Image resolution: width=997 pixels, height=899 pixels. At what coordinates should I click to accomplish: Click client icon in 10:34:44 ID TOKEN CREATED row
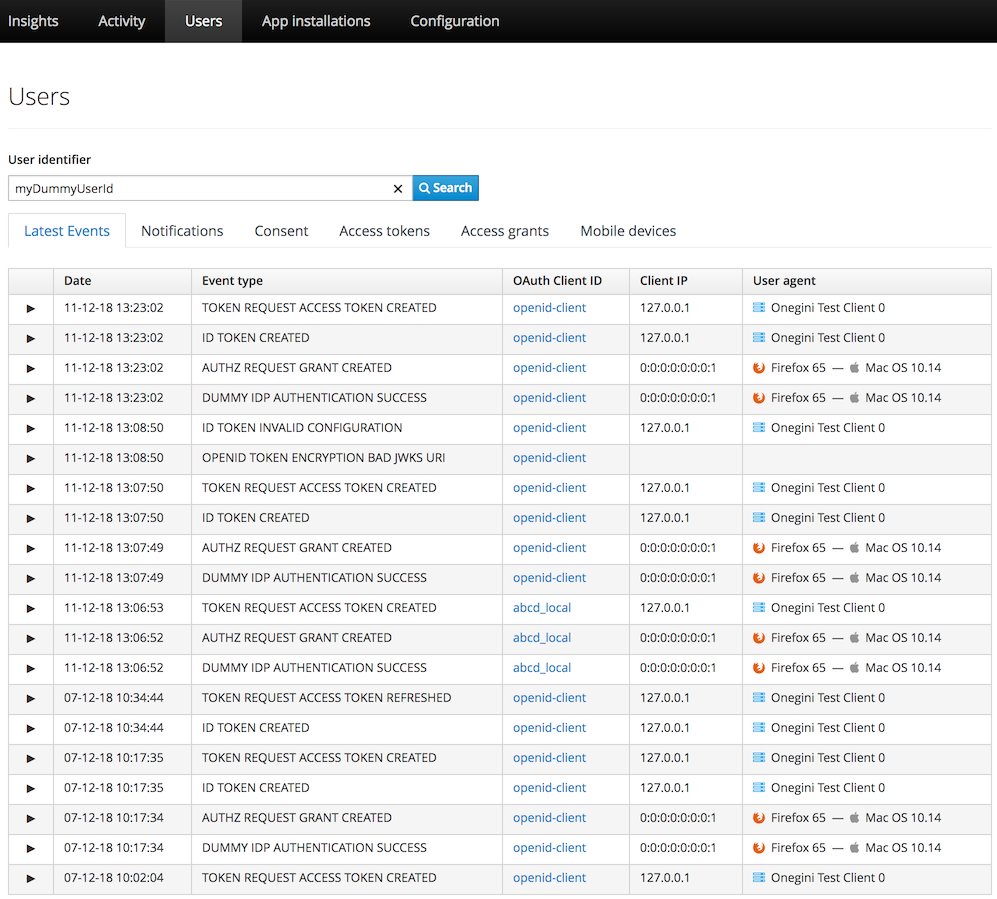759,727
